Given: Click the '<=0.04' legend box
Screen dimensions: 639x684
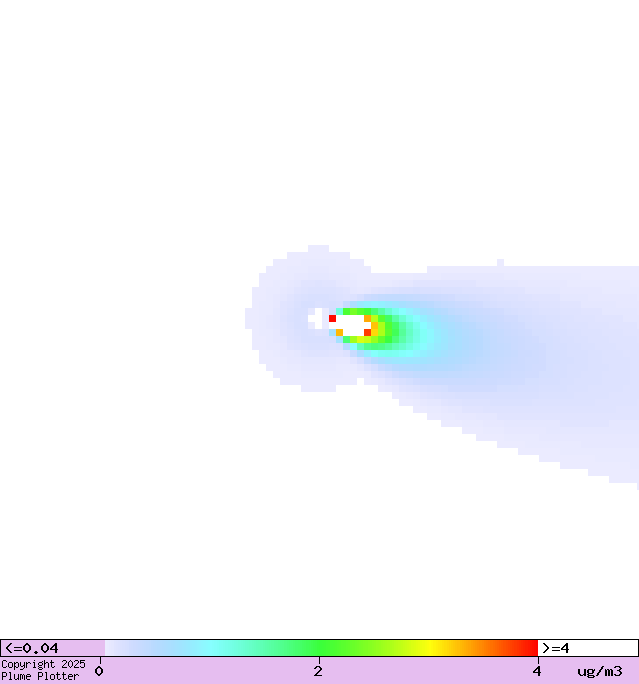Looking at the screenshot, I should click(53, 648).
